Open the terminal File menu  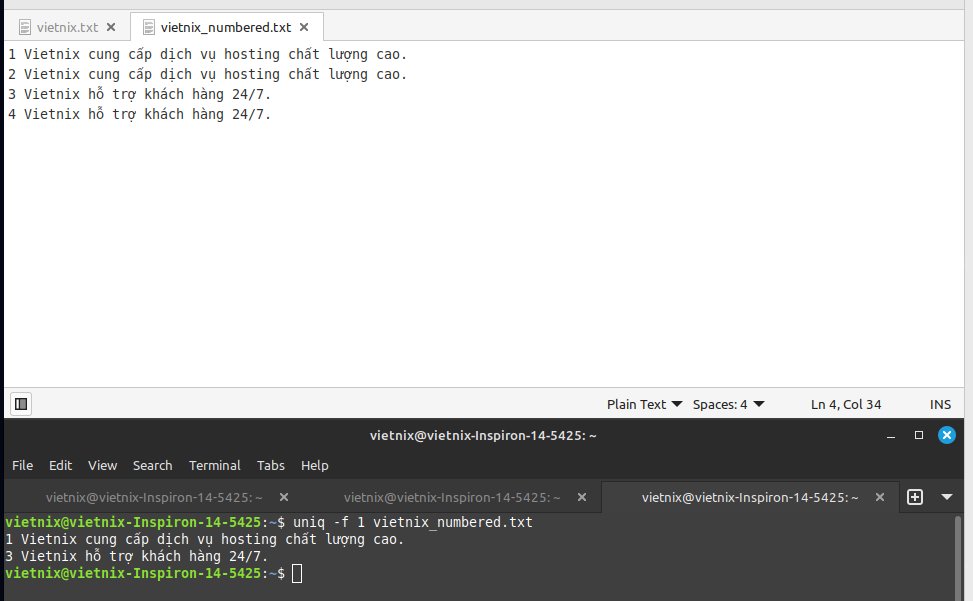point(22,465)
